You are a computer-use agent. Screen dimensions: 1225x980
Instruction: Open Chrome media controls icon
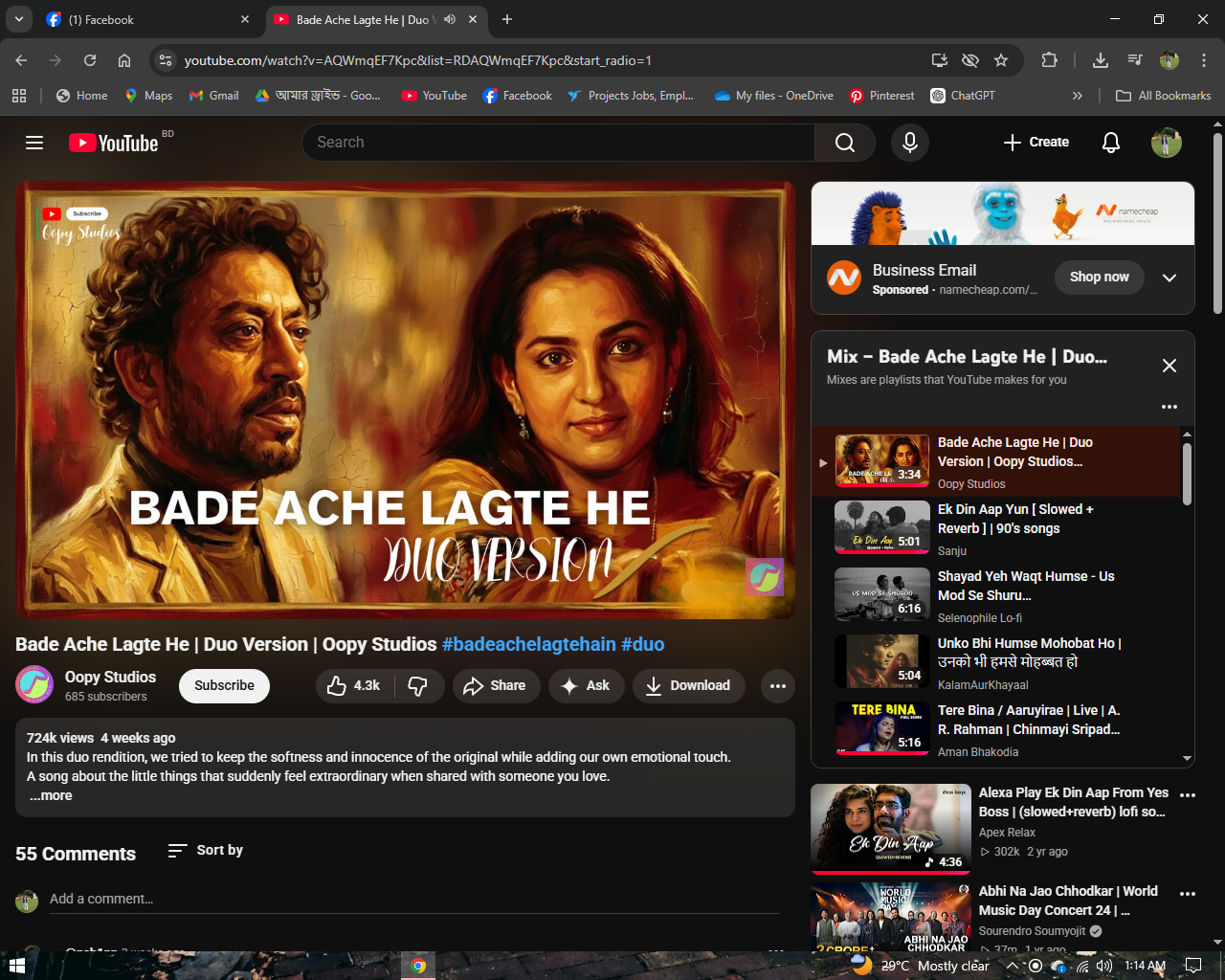coord(1135,60)
